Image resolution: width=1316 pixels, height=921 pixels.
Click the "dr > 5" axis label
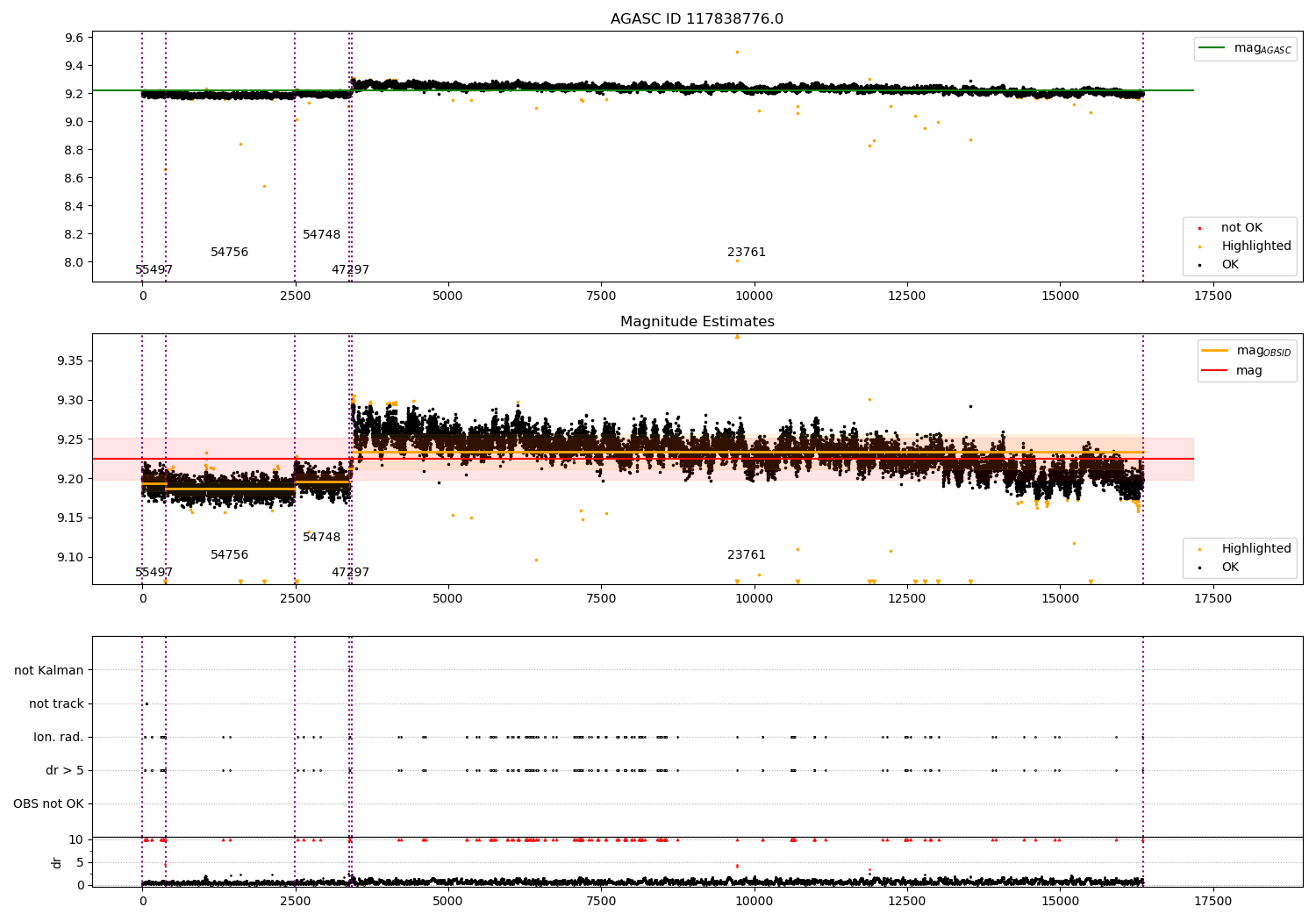[x=65, y=771]
